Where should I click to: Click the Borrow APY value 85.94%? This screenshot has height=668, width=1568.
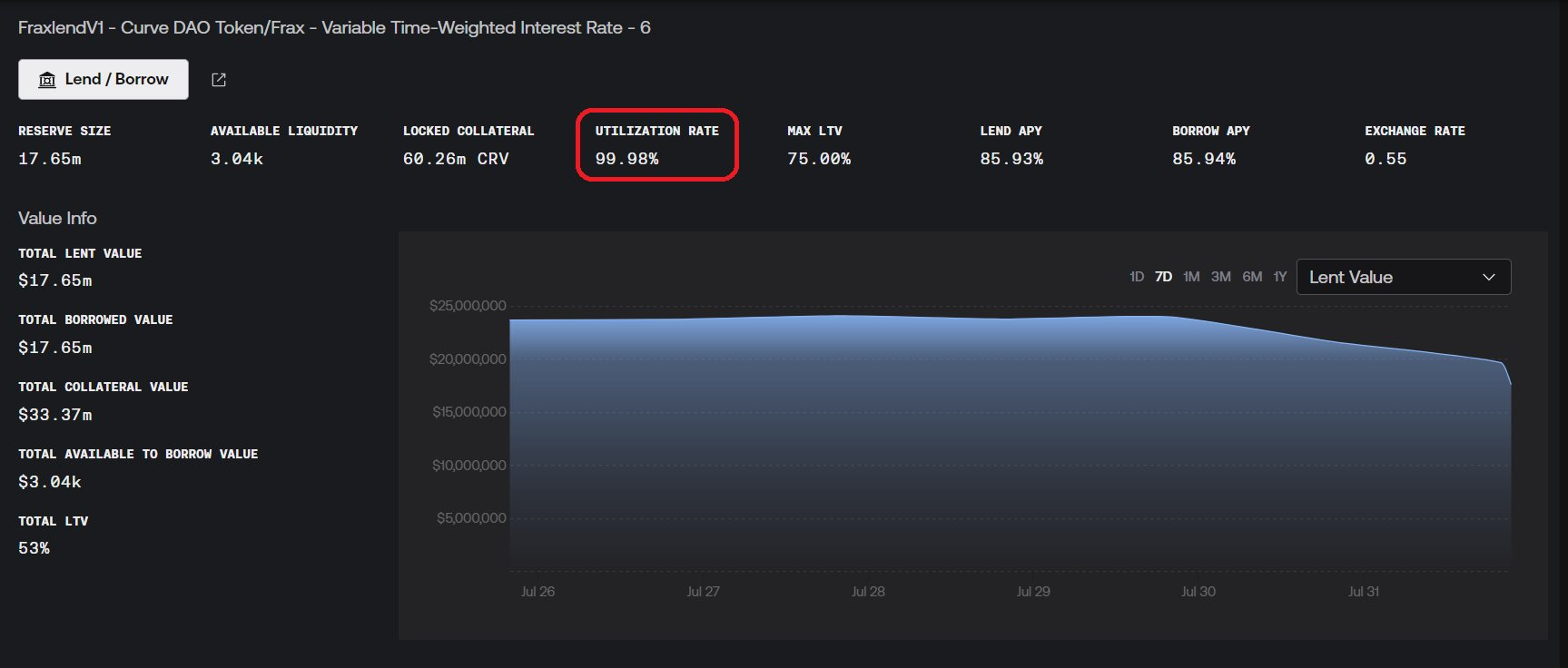[x=1204, y=159]
